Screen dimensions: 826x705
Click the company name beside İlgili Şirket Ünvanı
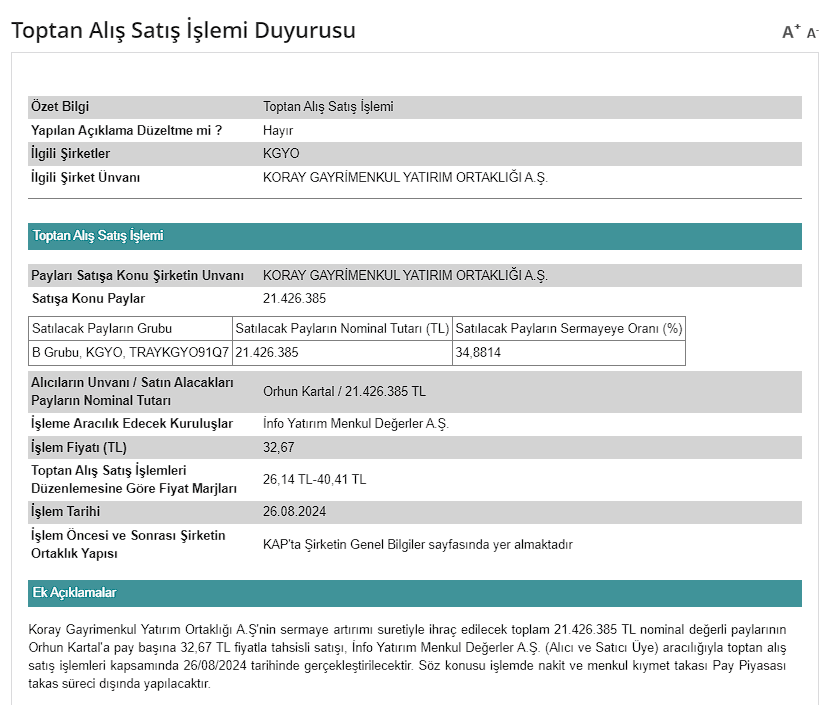click(405, 177)
